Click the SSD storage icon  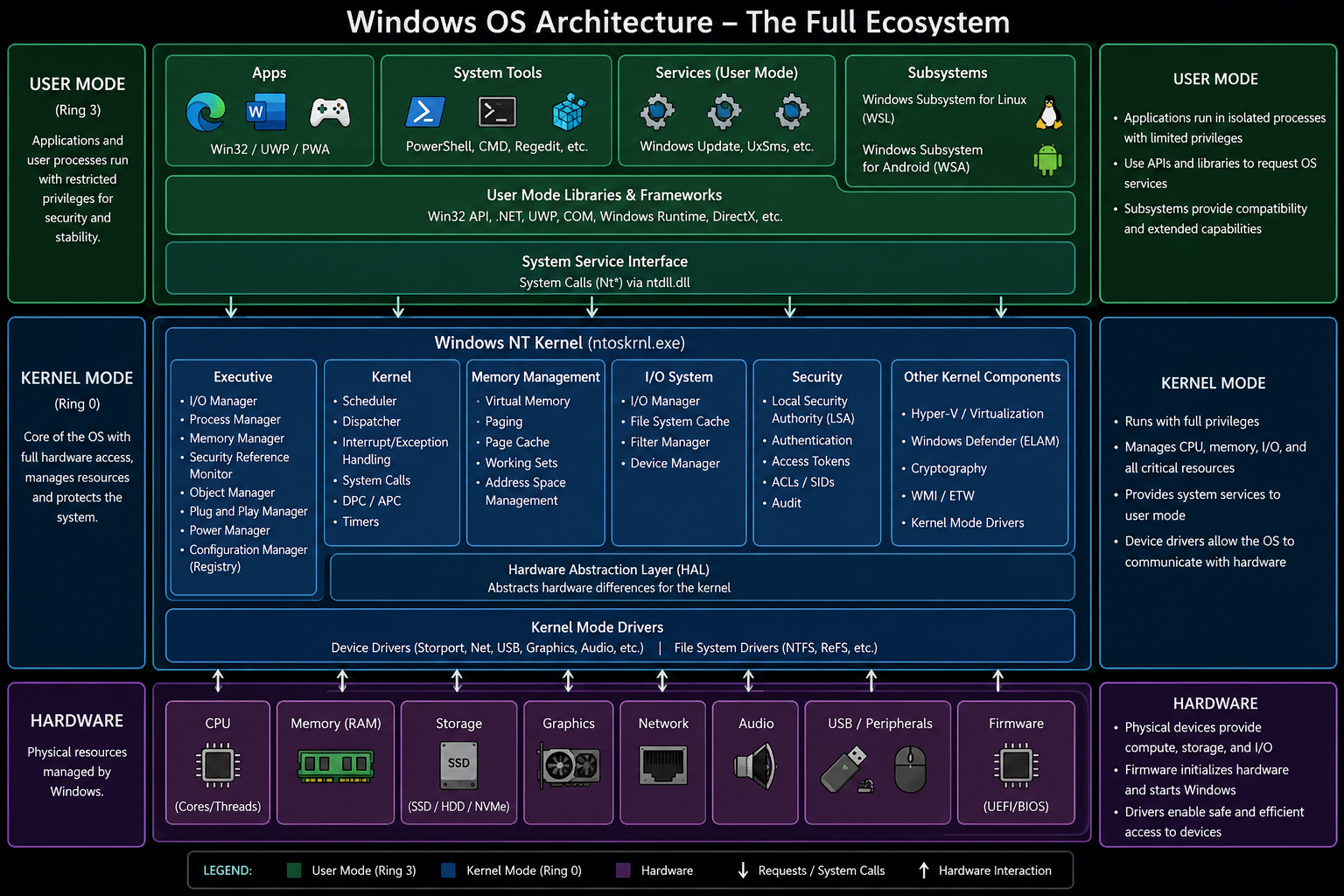pos(458,764)
